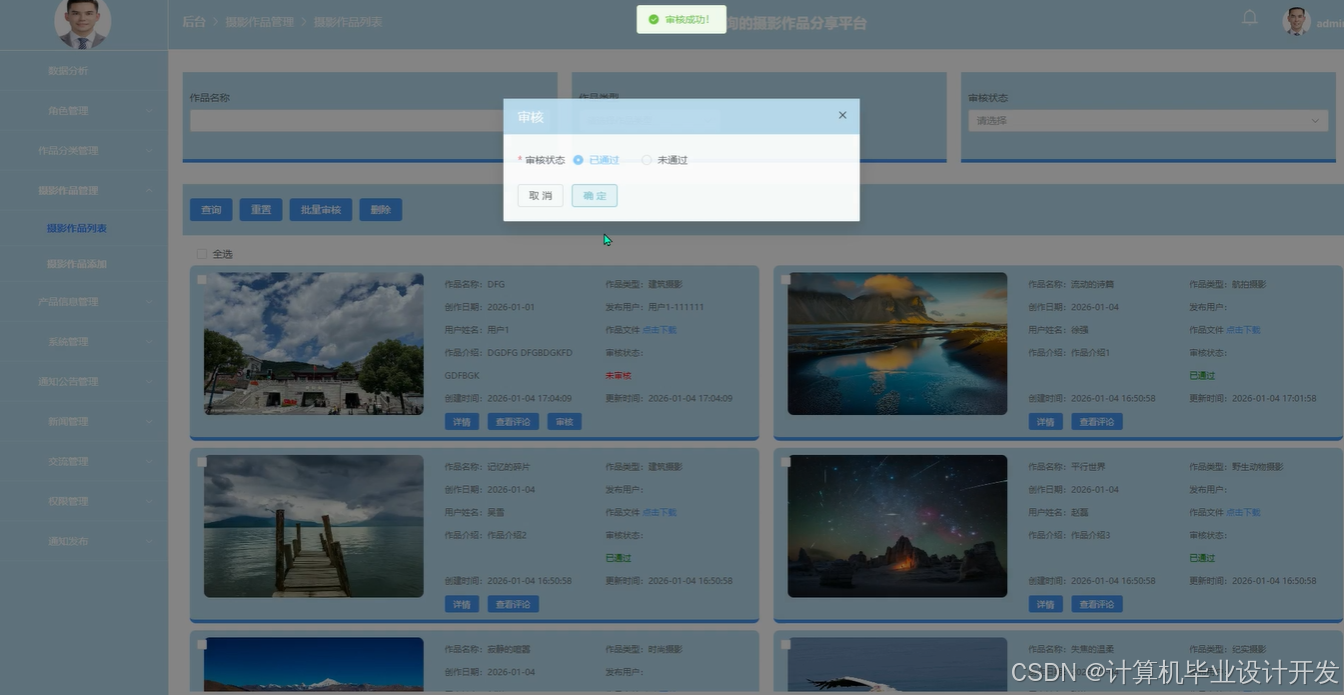This screenshot has width=1344, height=695.
Task: Confirm the review with the 确定 button
Action: [x=594, y=195]
